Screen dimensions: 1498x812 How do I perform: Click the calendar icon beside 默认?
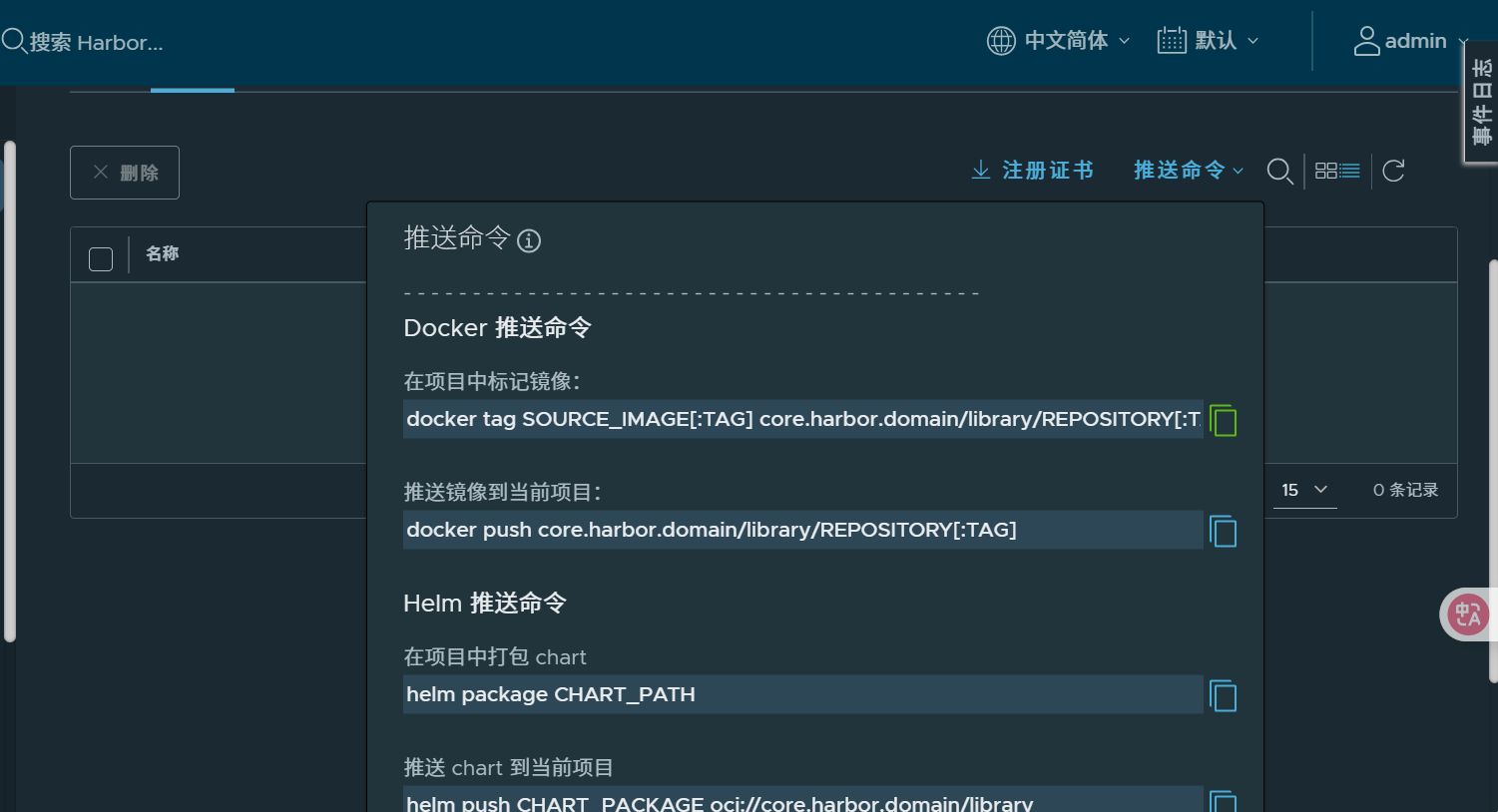tap(1172, 41)
